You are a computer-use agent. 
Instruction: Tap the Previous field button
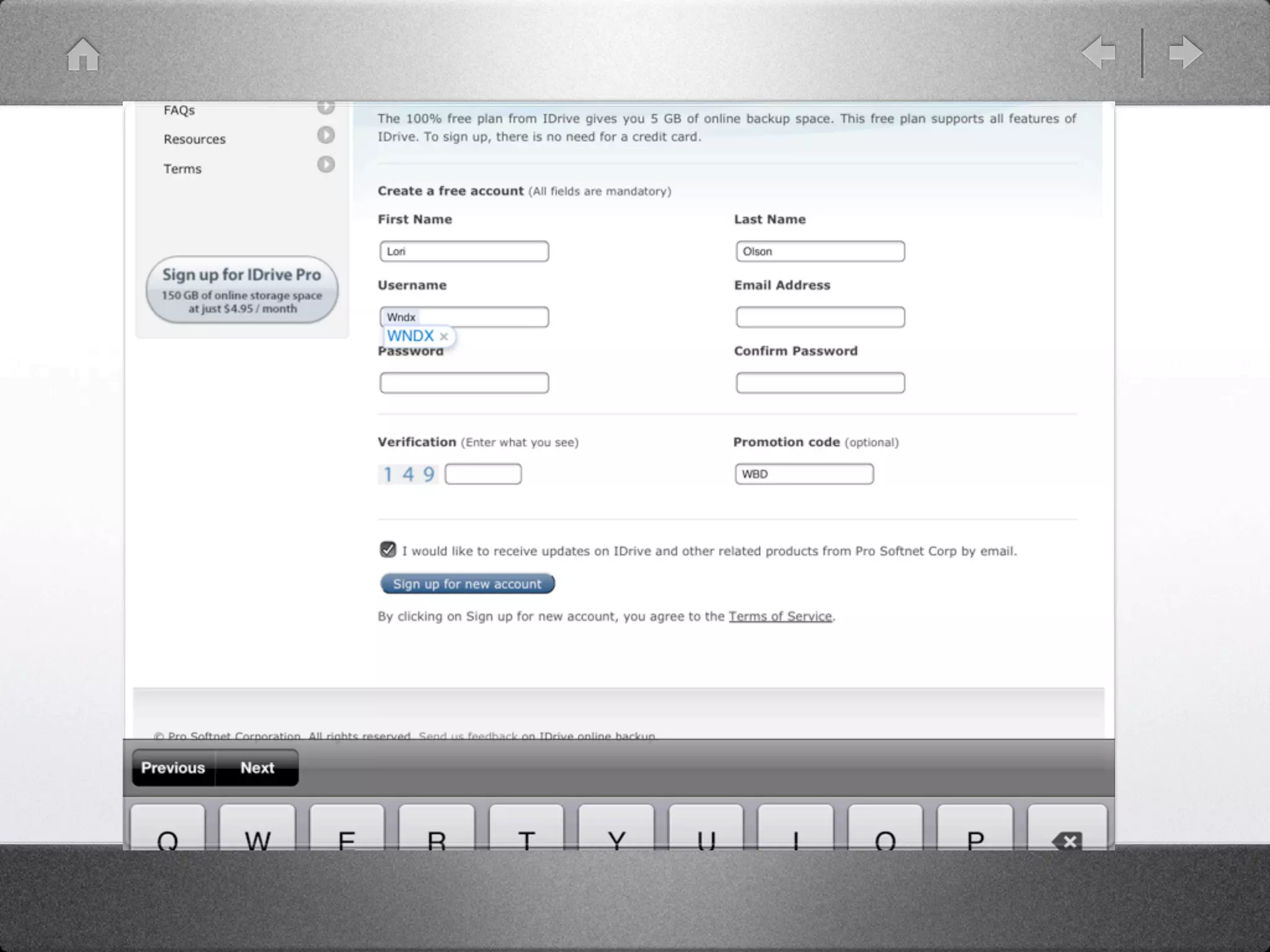[173, 768]
